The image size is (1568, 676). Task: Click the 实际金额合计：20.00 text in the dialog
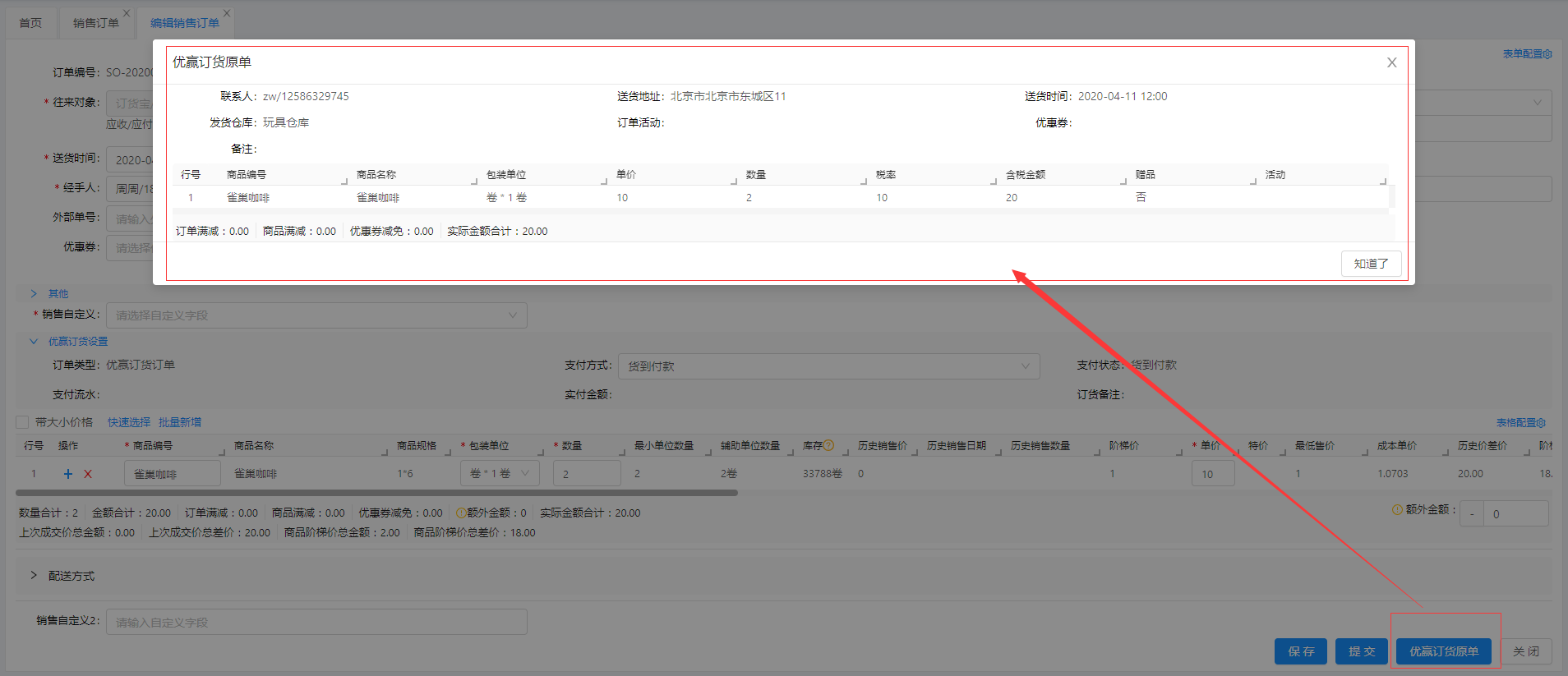point(497,232)
